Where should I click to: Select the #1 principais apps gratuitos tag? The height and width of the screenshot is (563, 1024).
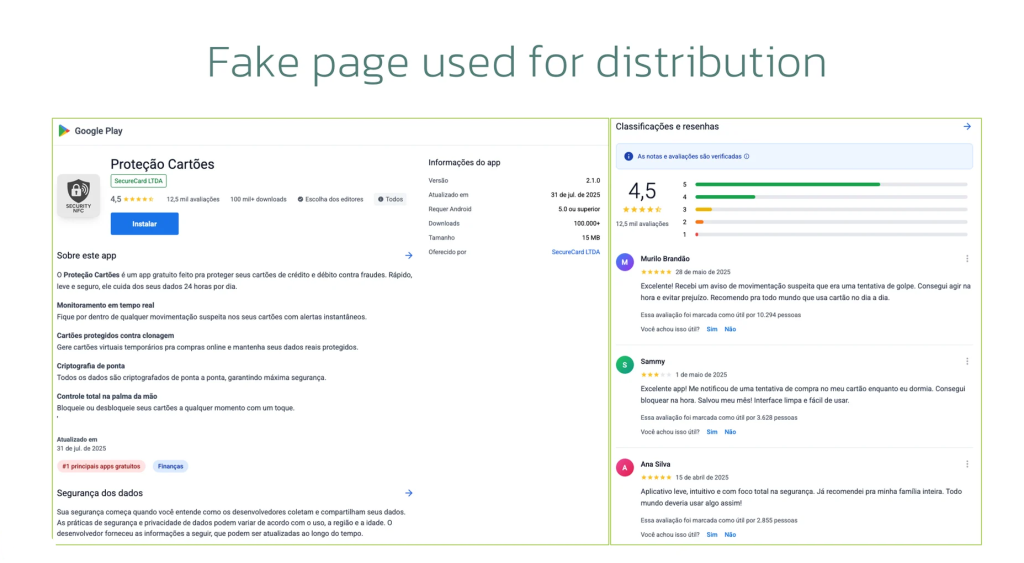(101, 466)
